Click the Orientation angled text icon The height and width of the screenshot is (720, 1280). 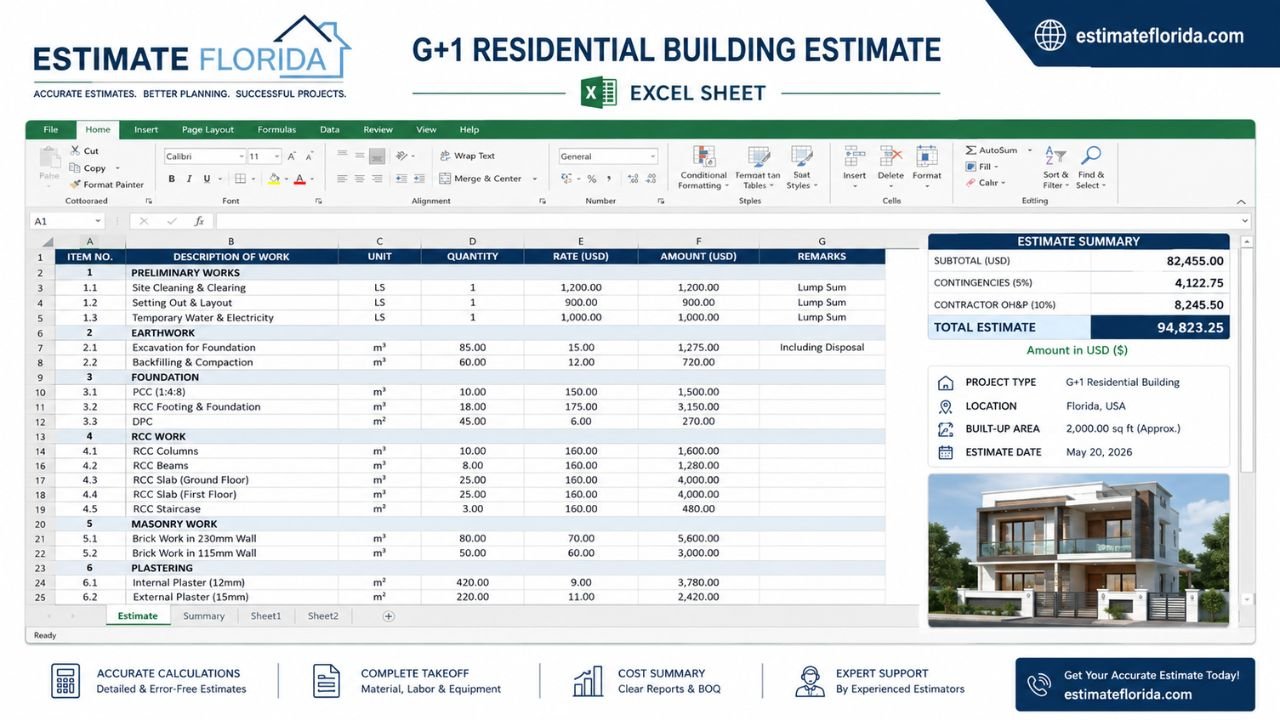pos(402,156)
